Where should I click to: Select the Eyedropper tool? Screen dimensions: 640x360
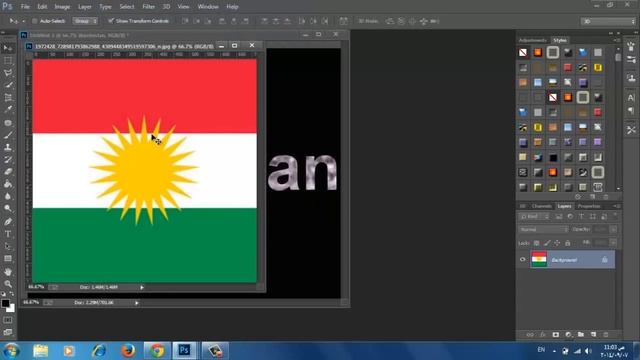coord(8,109)
